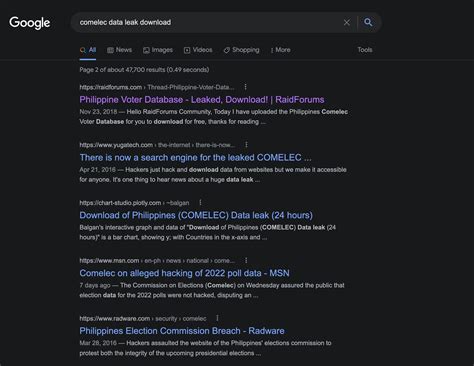Open options menu for raidforums.com result

(x=245, y=87)
